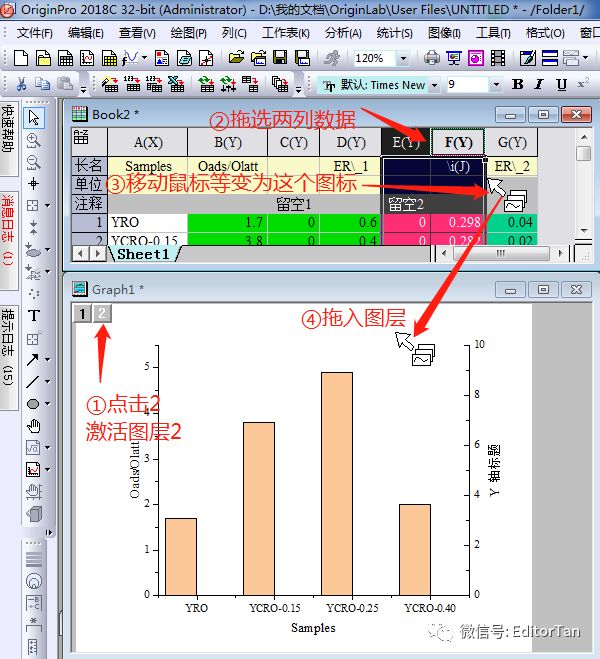Viewport: 600px width, 659px height.
Task: Open the 统计(S) menu
Action: (x=395, y=33)
